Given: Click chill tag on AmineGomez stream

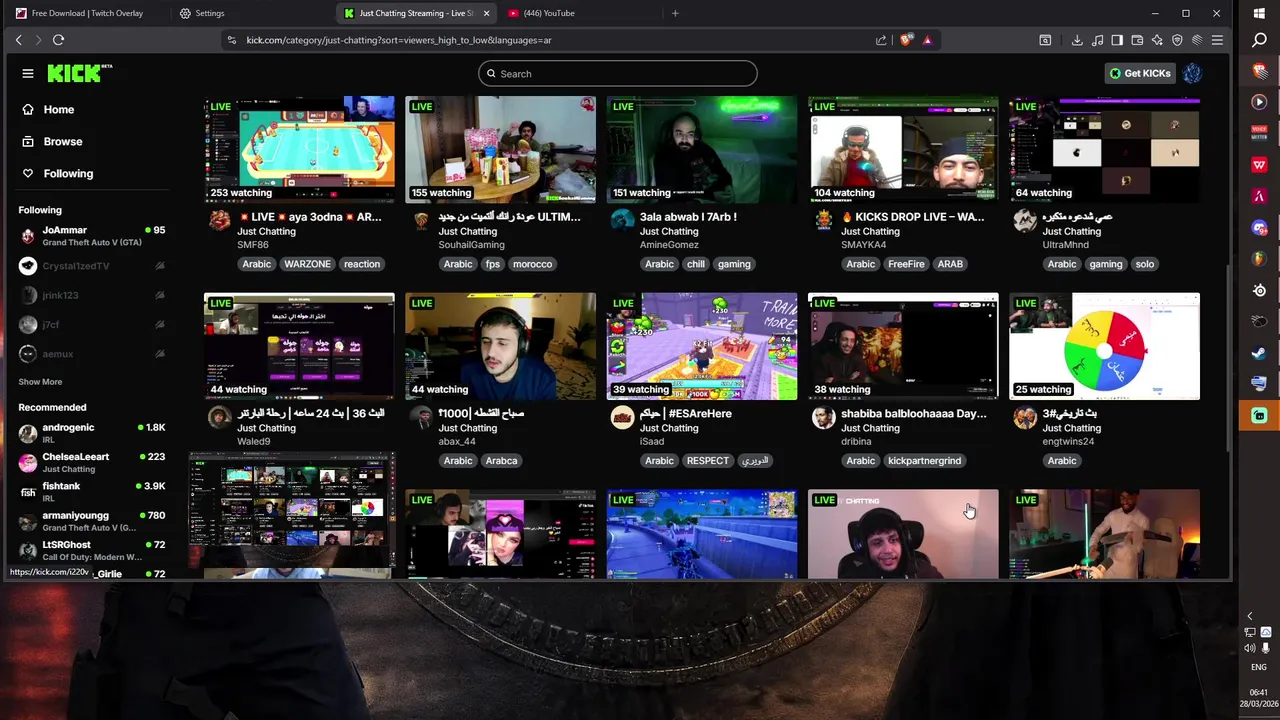Looking at the screenshot, I should click(x=696, y=264).
